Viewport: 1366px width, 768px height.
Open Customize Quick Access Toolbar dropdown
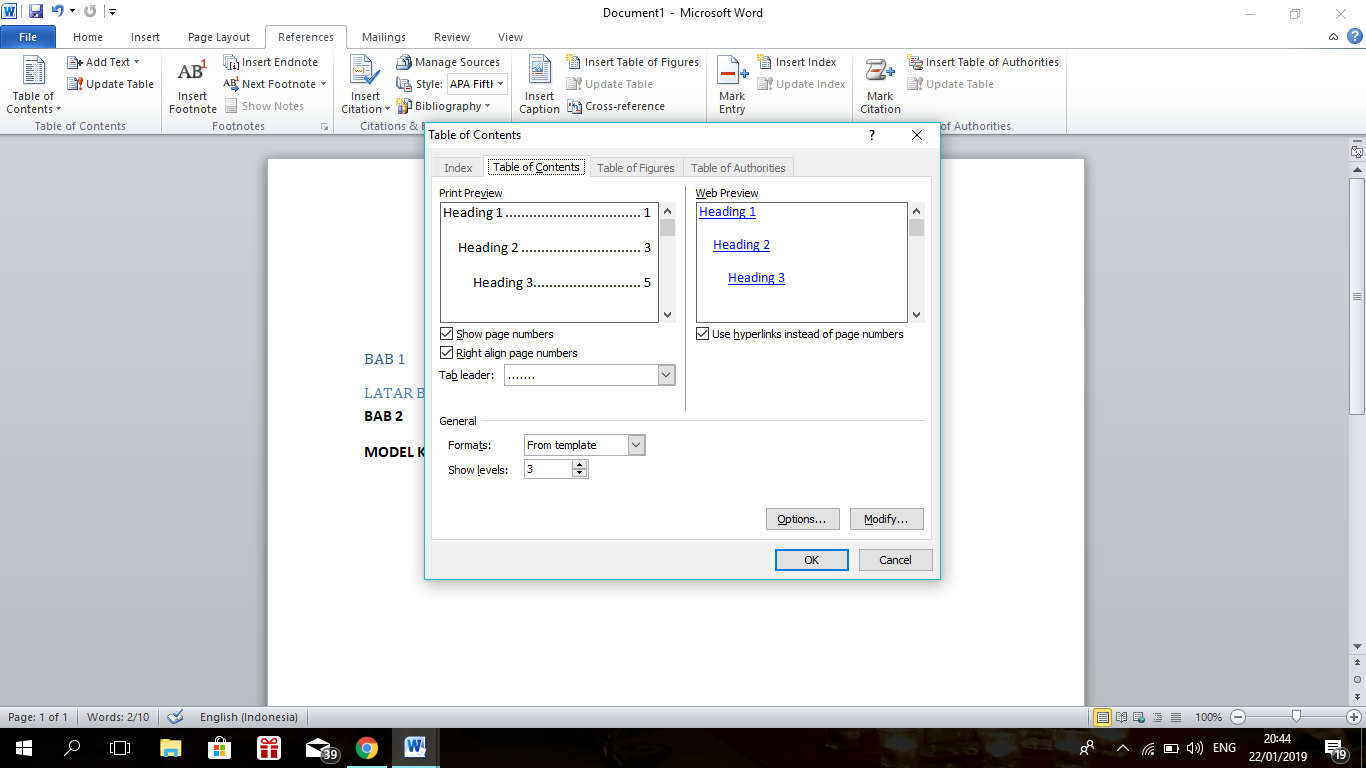(112, 12)
